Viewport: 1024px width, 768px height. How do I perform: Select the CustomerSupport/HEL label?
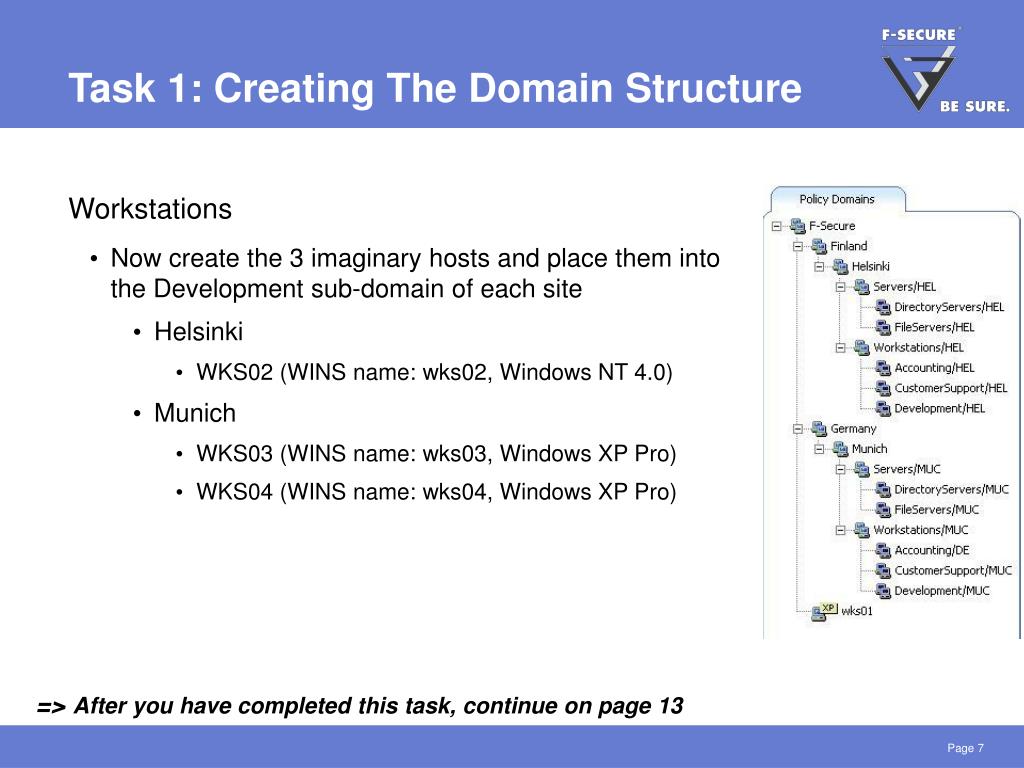coord(951,389)
